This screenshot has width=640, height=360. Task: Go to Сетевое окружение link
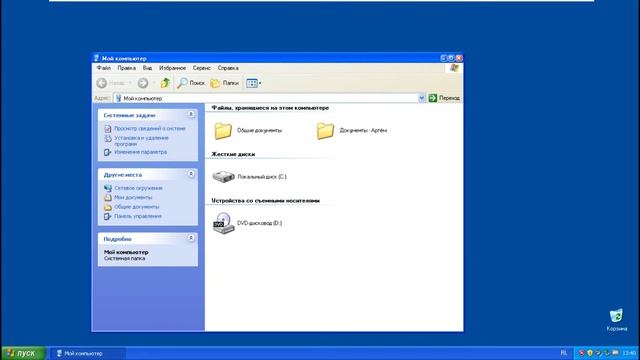pos(138,188)
